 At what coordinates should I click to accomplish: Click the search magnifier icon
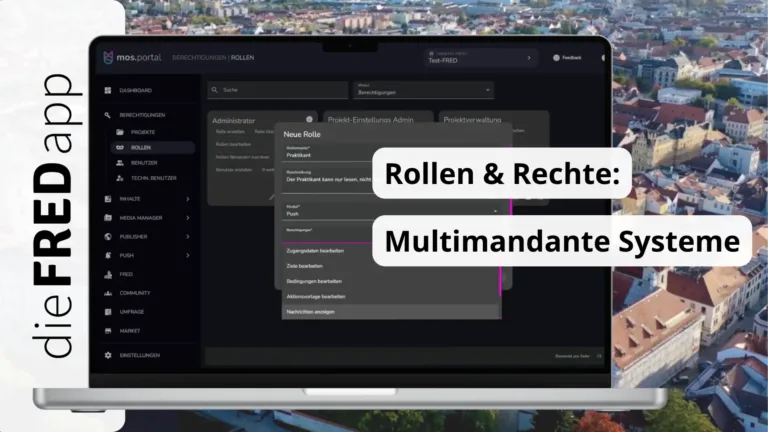[x=215, y=90]
